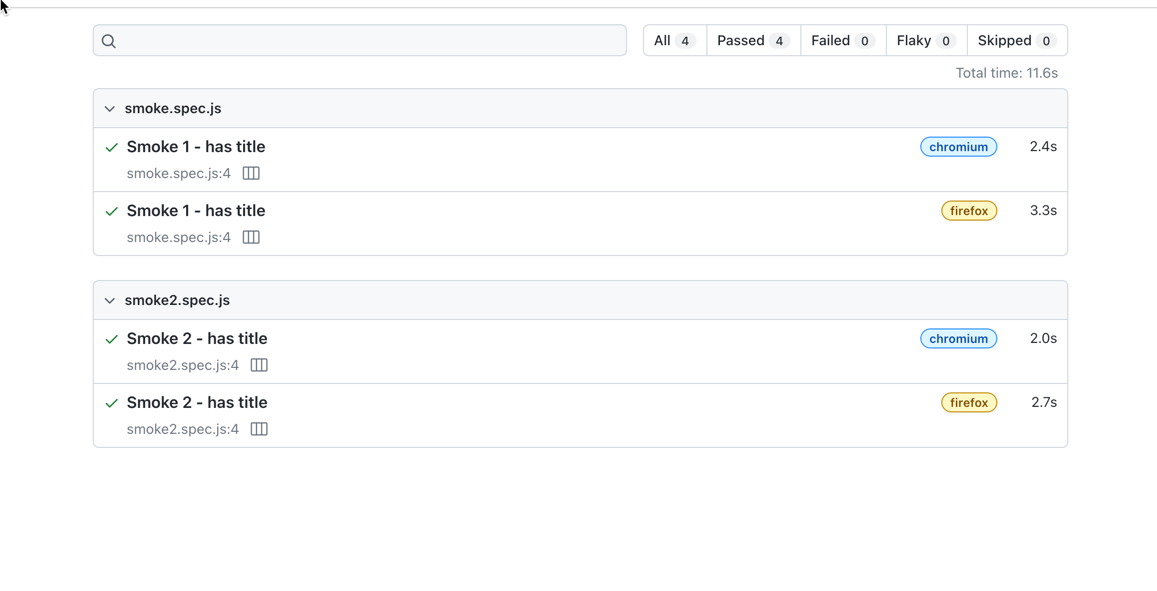Click trace icon in Smoke 2 firefox row
The width and height of the screenshot is (1157, 591).
(259, 430)
